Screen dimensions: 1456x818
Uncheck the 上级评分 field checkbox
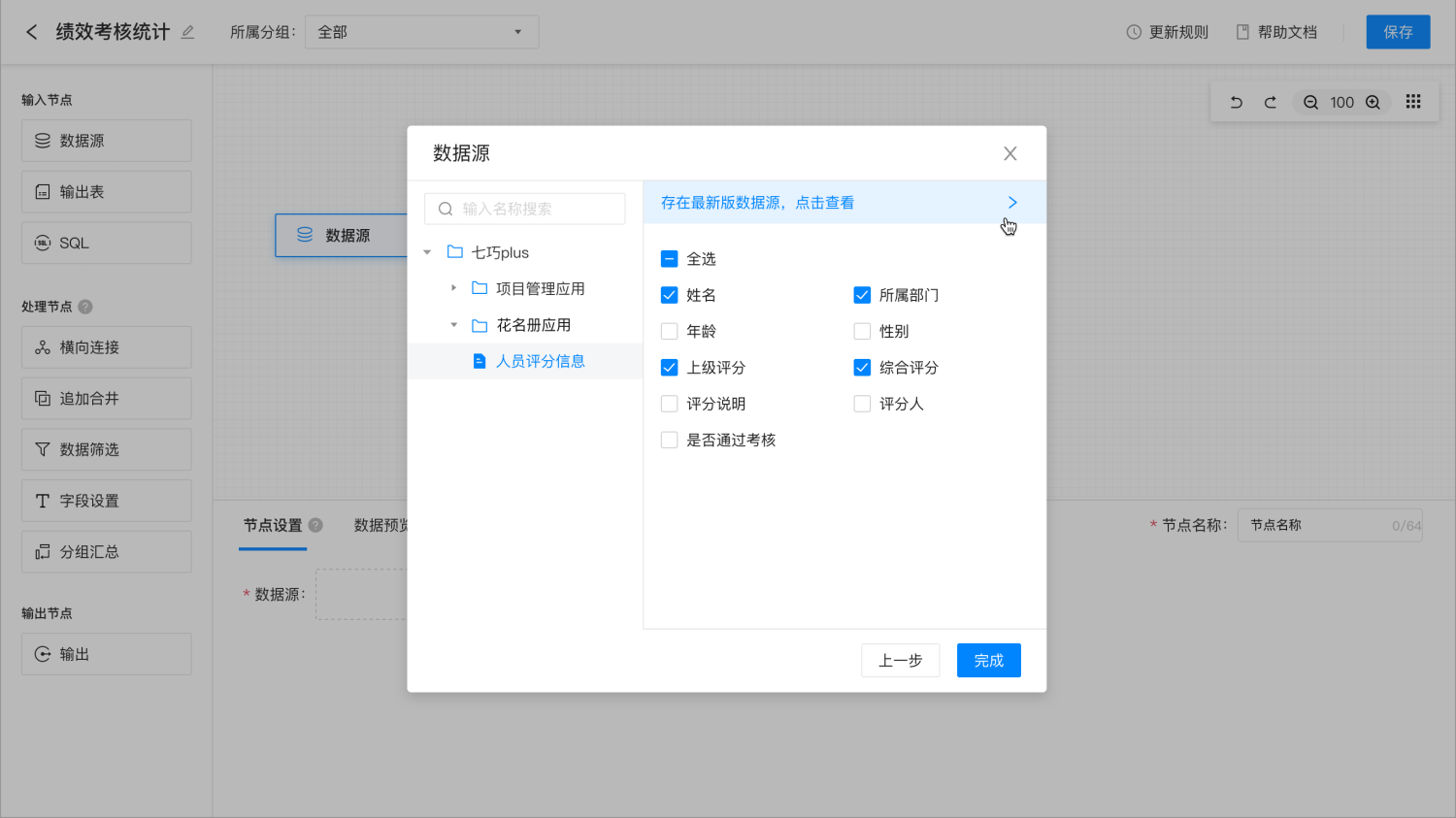click(x=669, y=368)
